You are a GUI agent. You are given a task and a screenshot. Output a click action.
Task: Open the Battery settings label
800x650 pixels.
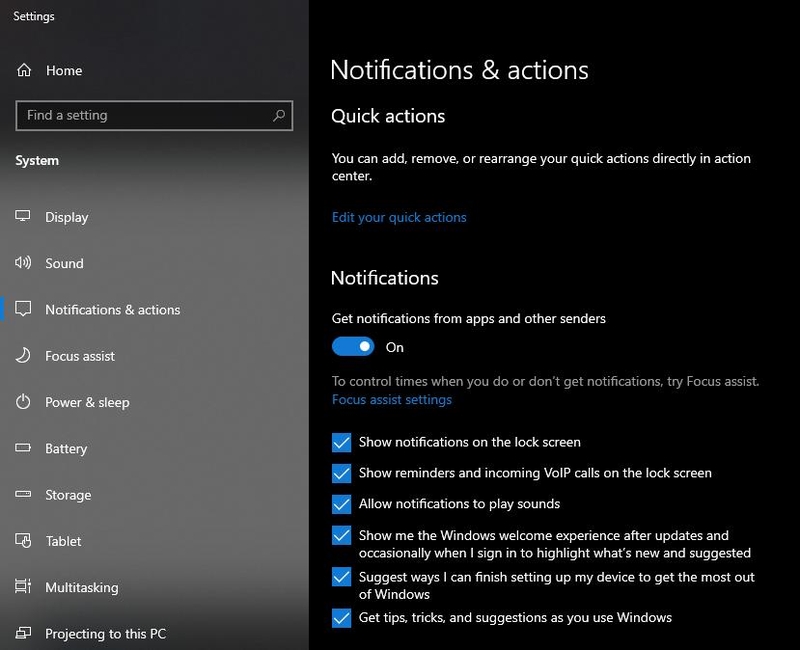click(x=66, y=449)
